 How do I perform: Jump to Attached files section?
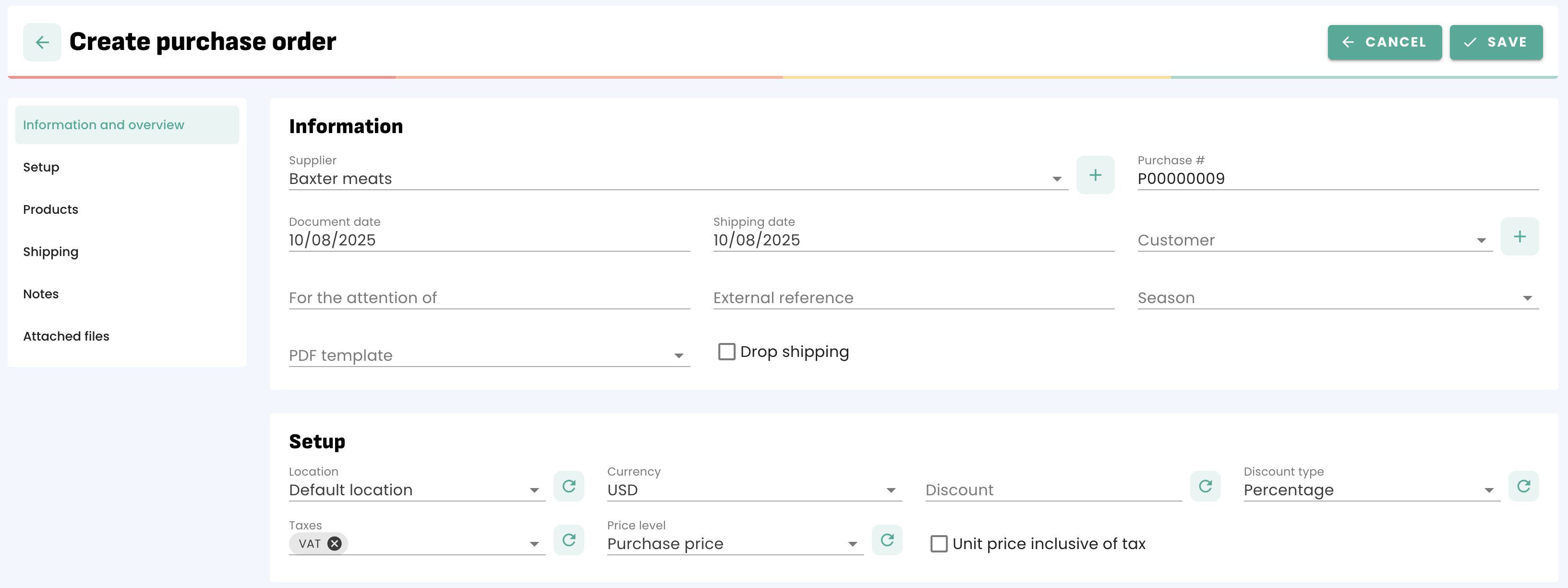(x=66, y=336)
